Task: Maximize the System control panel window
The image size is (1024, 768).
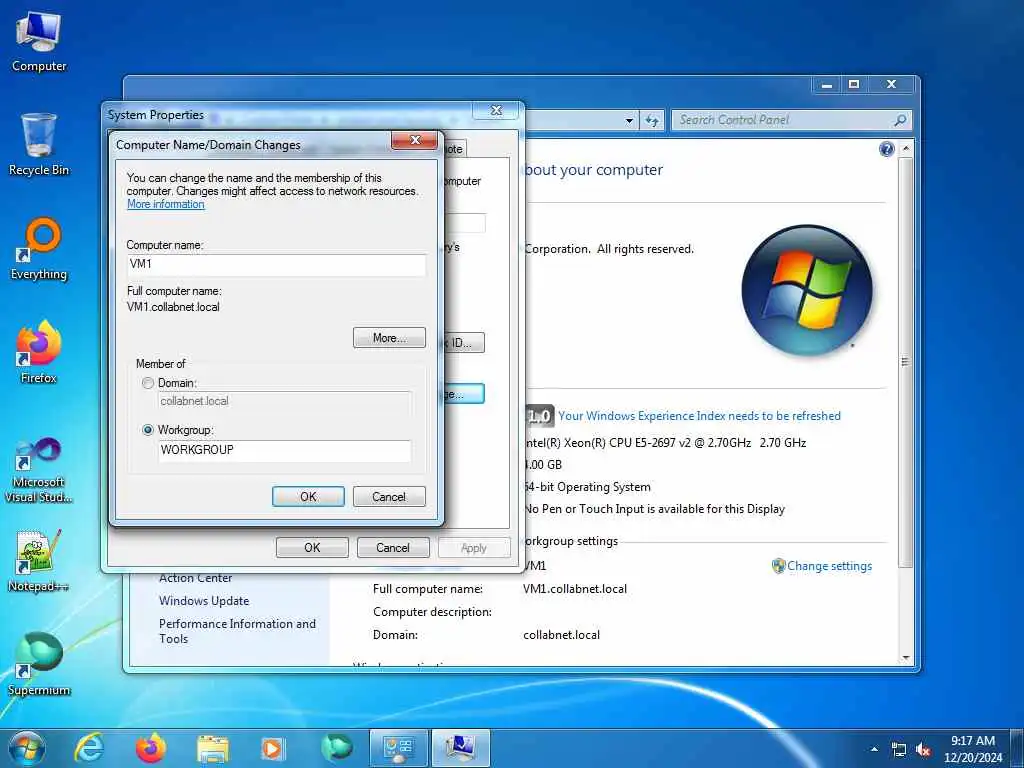Action: pyautogui.click(x=854, y=85)
